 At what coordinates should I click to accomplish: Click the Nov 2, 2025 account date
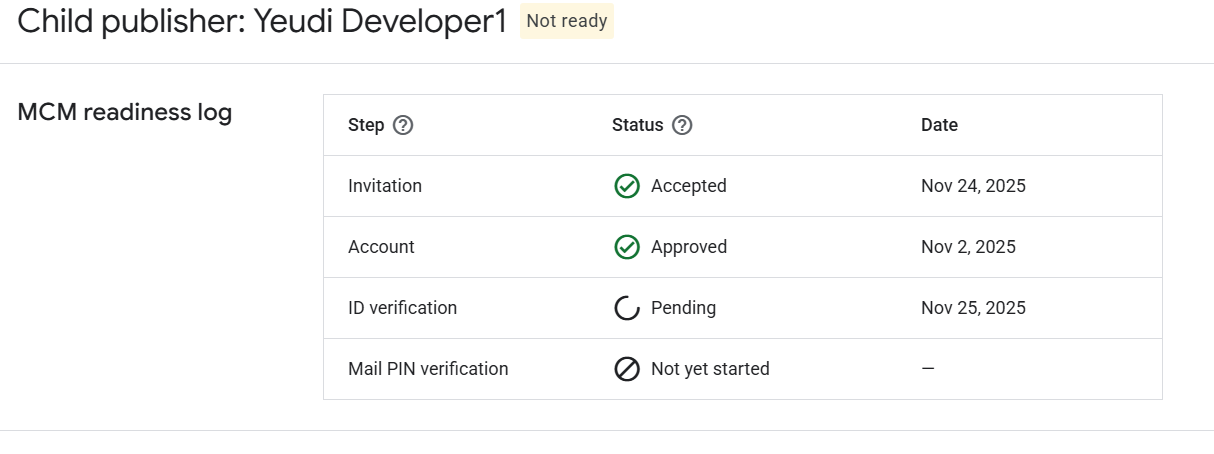pyautogui.click(x=968, y=247)
